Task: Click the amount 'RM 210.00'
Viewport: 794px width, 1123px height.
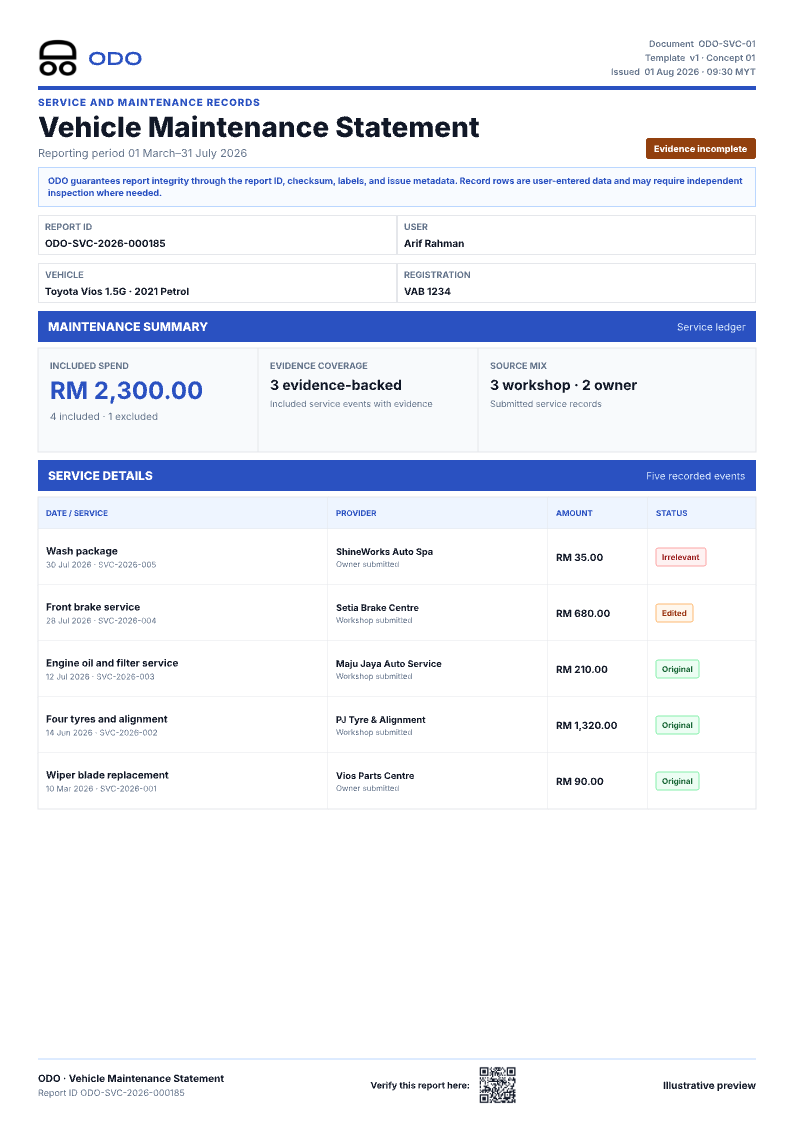Action: [581, 669]
